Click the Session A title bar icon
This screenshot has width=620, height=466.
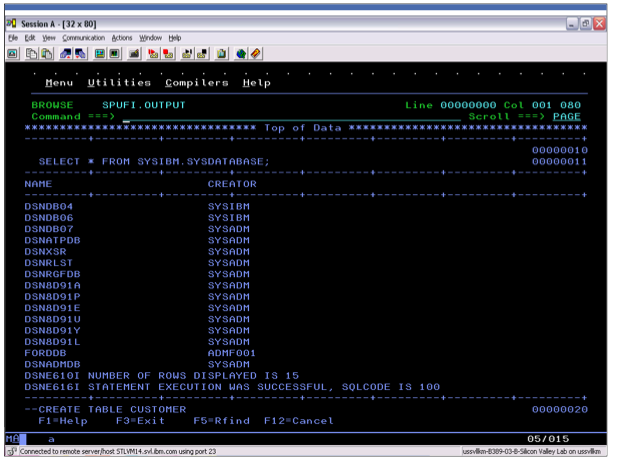point(11,24)
